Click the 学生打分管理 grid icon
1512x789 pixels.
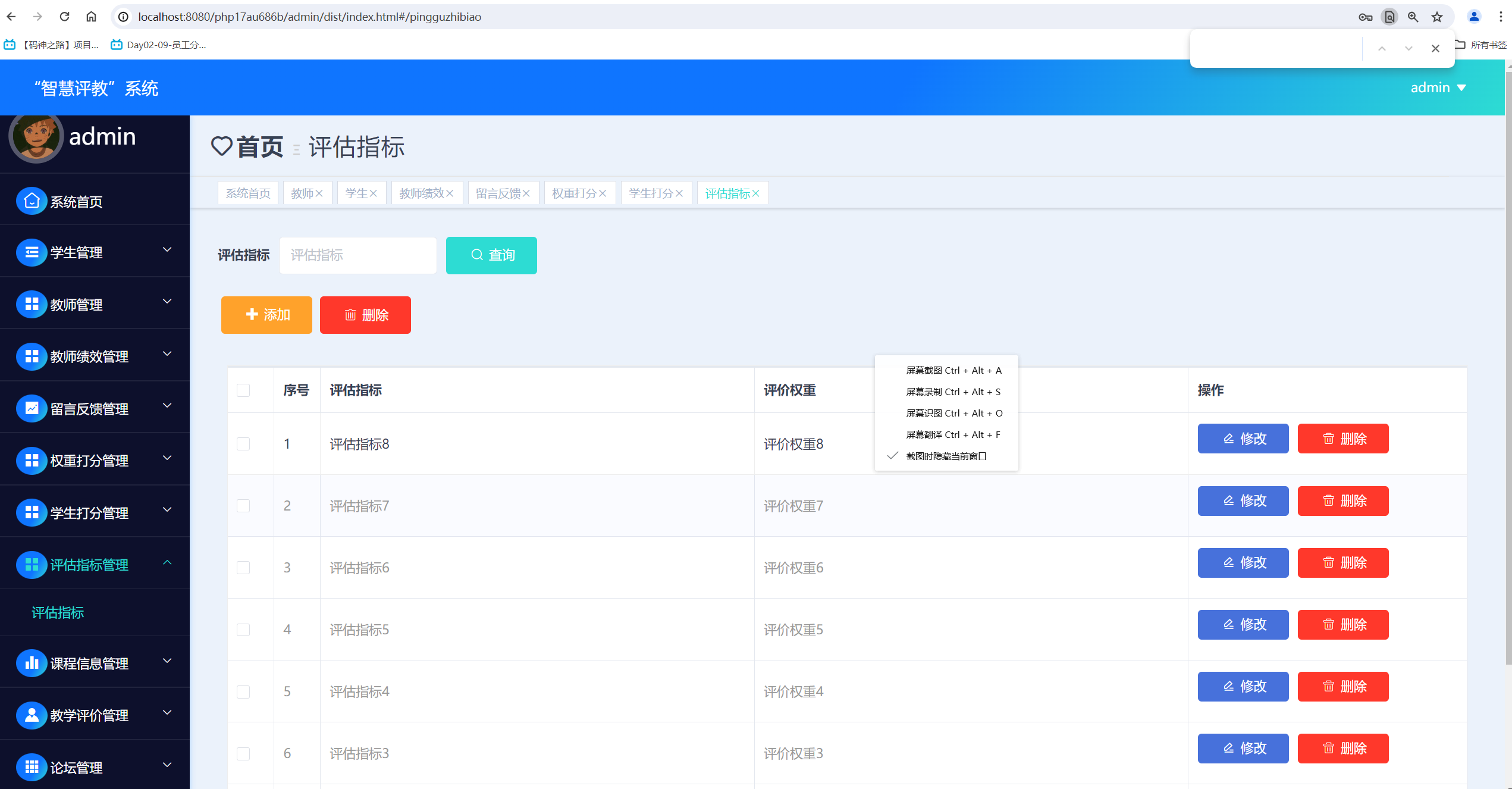tap(32, 512)
